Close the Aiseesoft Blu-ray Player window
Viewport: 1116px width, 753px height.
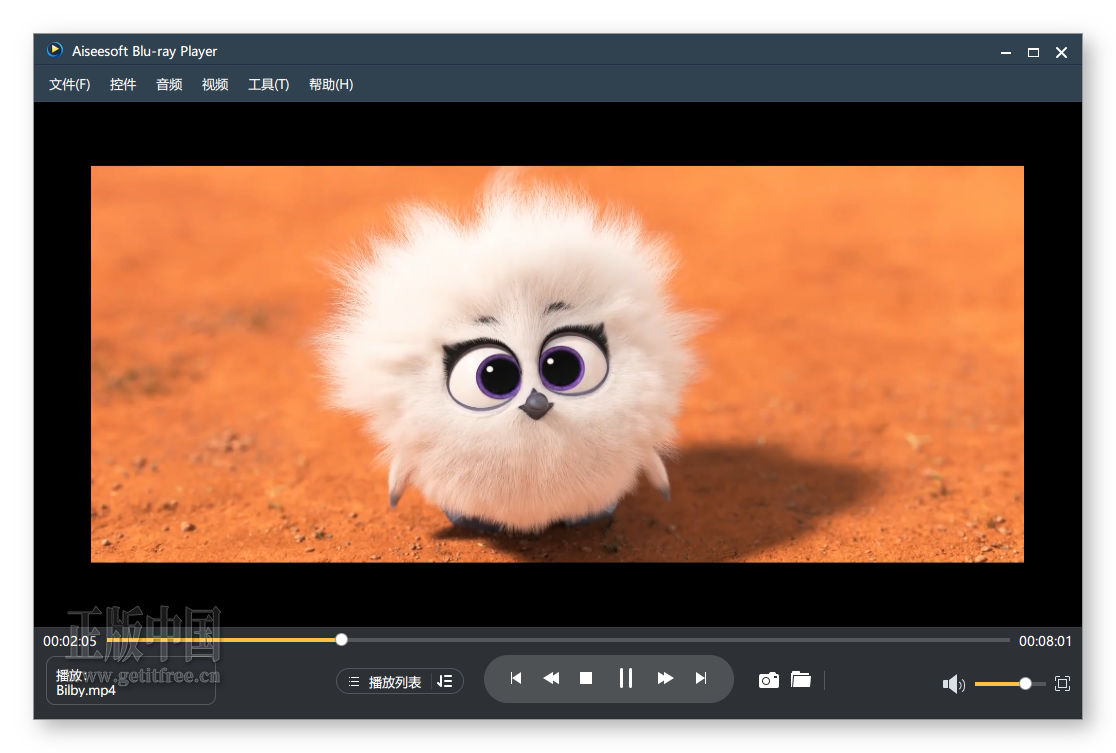pyautogui.click(x=1061, y=53)
